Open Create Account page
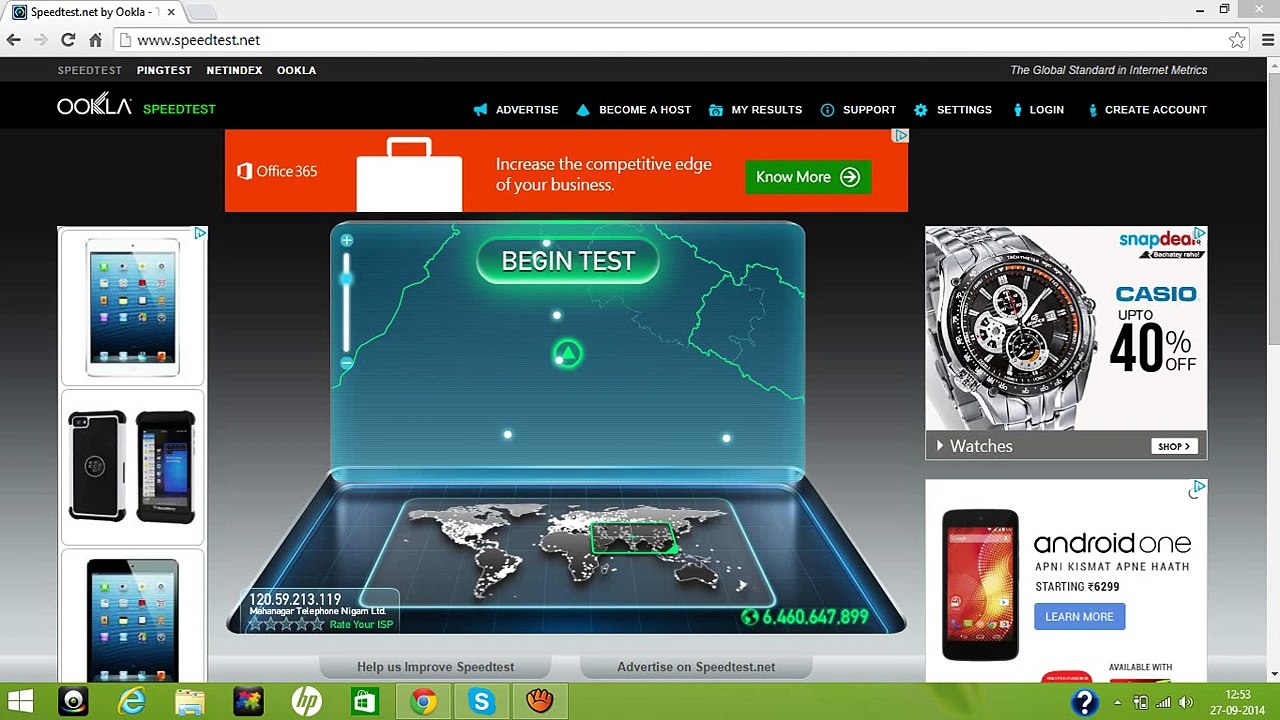1280x720 pixels. click(1147, 110)
